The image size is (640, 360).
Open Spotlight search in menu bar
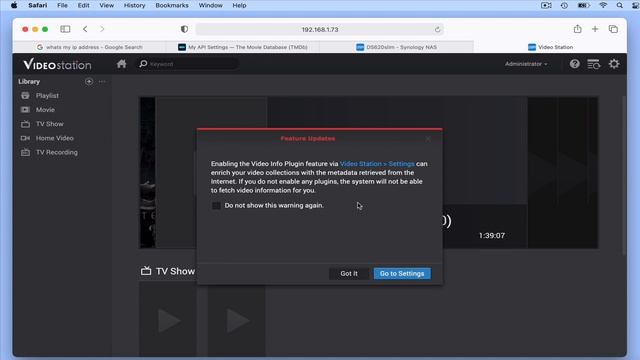(619, 5)
